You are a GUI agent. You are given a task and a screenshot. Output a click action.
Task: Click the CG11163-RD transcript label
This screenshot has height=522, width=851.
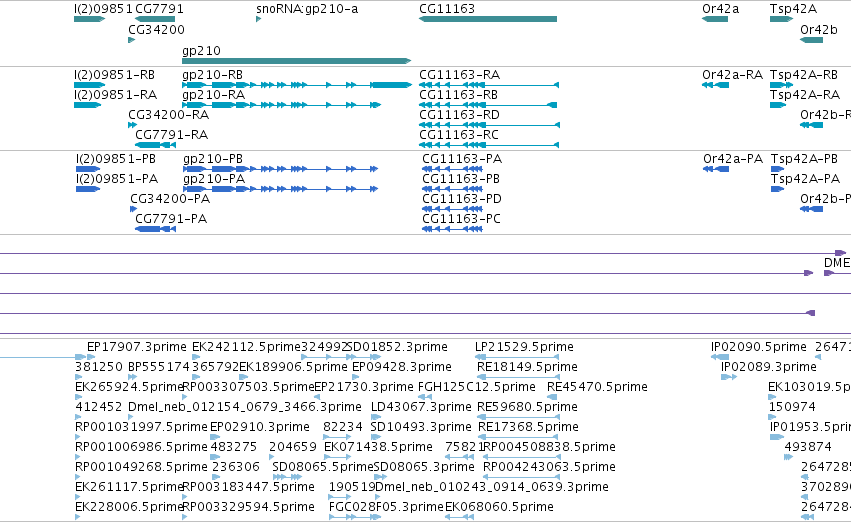pos(459,115)
